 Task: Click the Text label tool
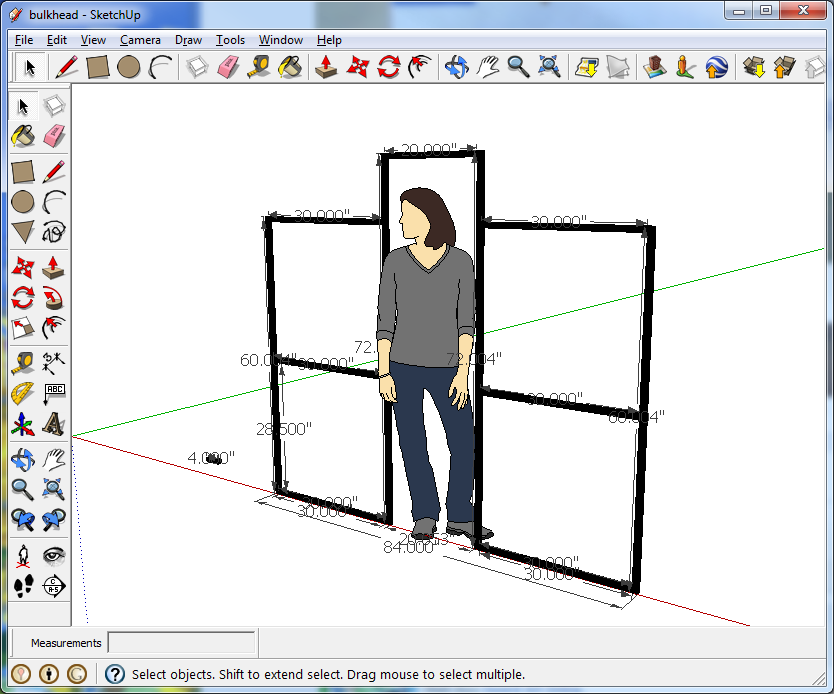pyautogui.click(x=54, y=393)
